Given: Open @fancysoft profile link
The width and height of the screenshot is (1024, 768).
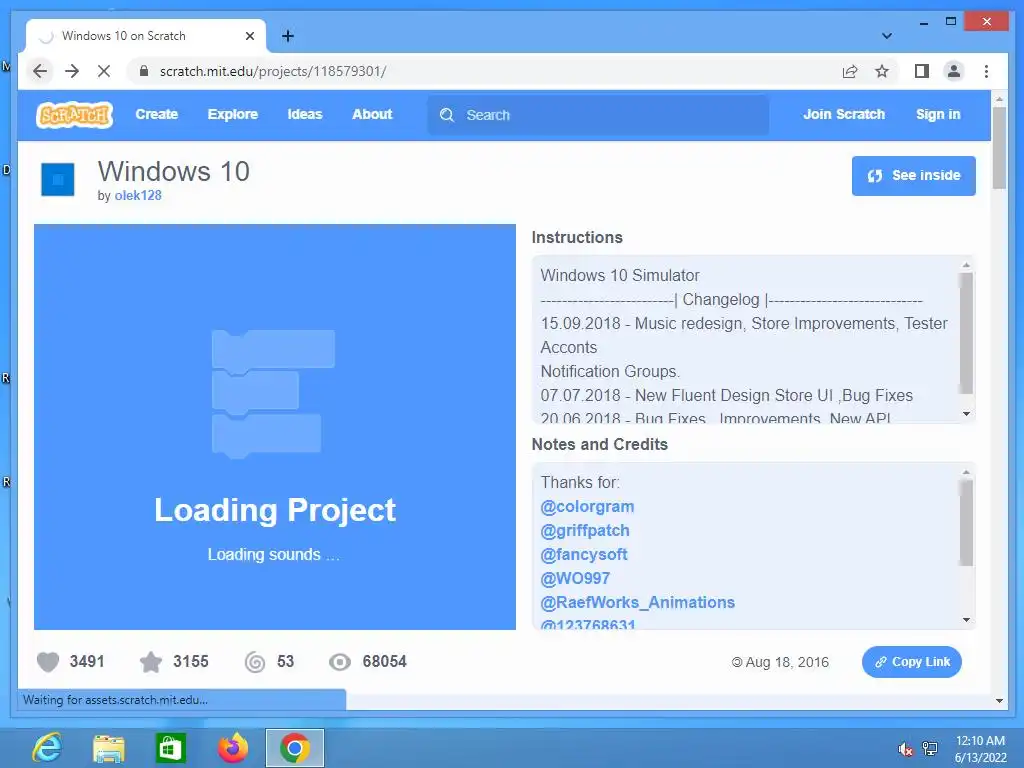Looking at the screenshot, I should point(584,554).
